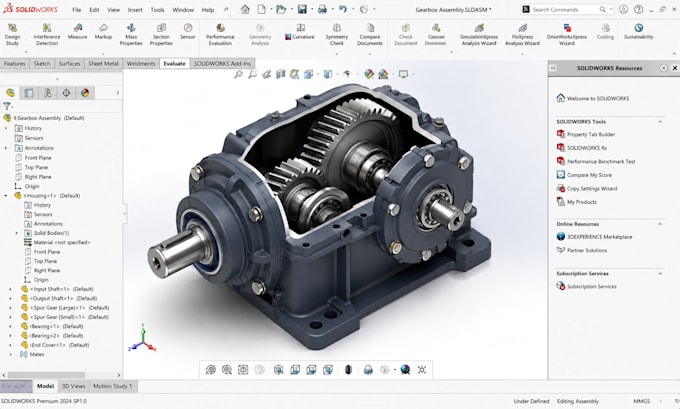
Task: Expand Solid Bodies(1) under Housing
Action: click(16, 233)
